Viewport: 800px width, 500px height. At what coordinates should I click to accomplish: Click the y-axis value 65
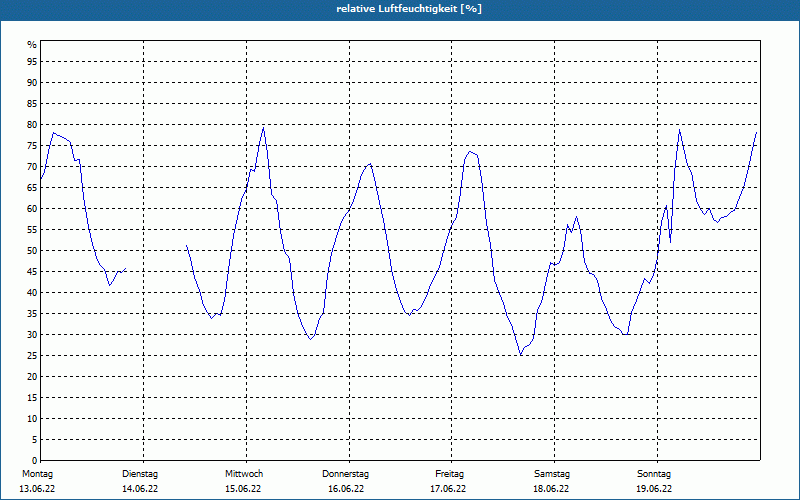point(32,188)
